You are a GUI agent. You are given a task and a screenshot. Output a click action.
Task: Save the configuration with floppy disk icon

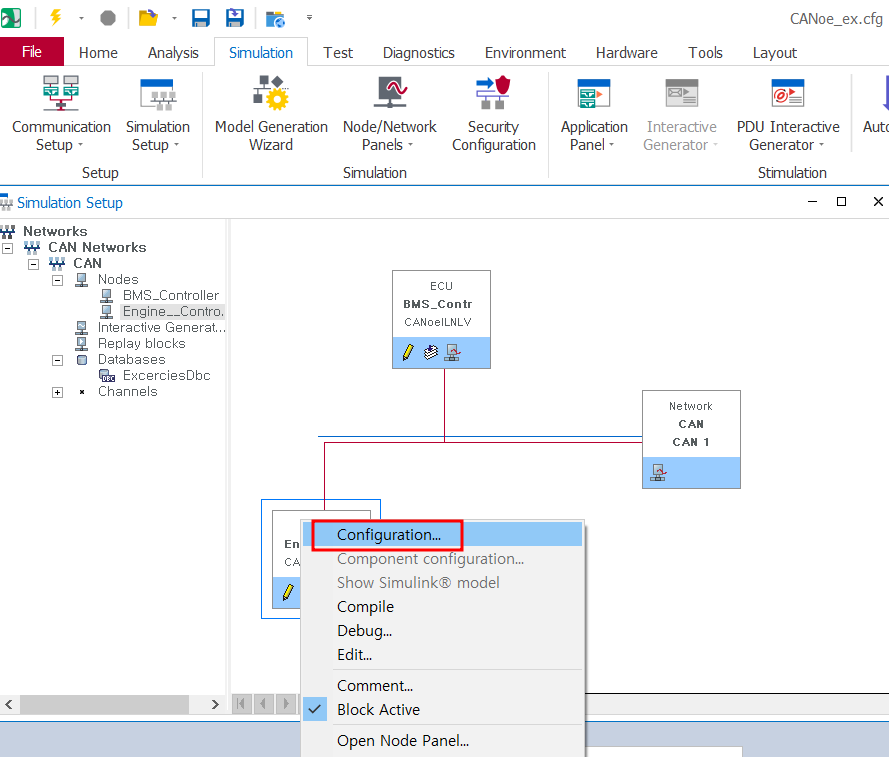tap(201, 18)
